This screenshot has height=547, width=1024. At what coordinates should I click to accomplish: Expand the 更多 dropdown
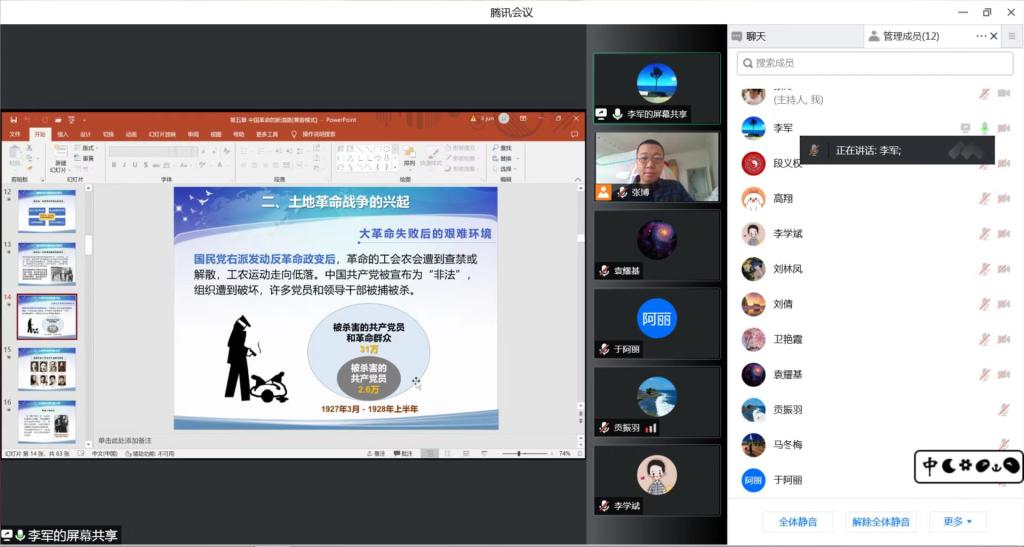pyautogui.click(x=957, y=521)
